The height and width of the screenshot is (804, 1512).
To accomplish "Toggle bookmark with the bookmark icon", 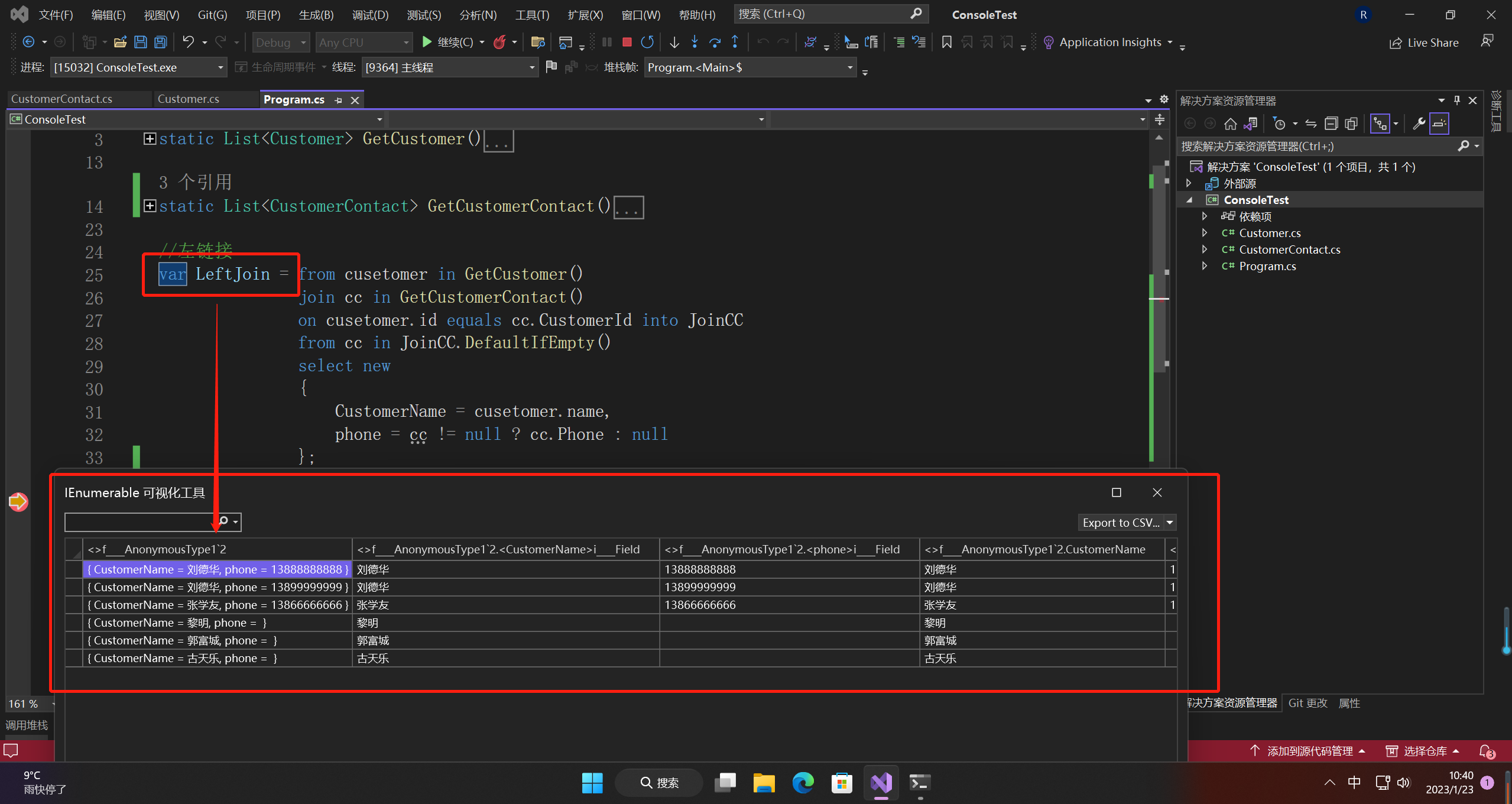I will [946, 42].
